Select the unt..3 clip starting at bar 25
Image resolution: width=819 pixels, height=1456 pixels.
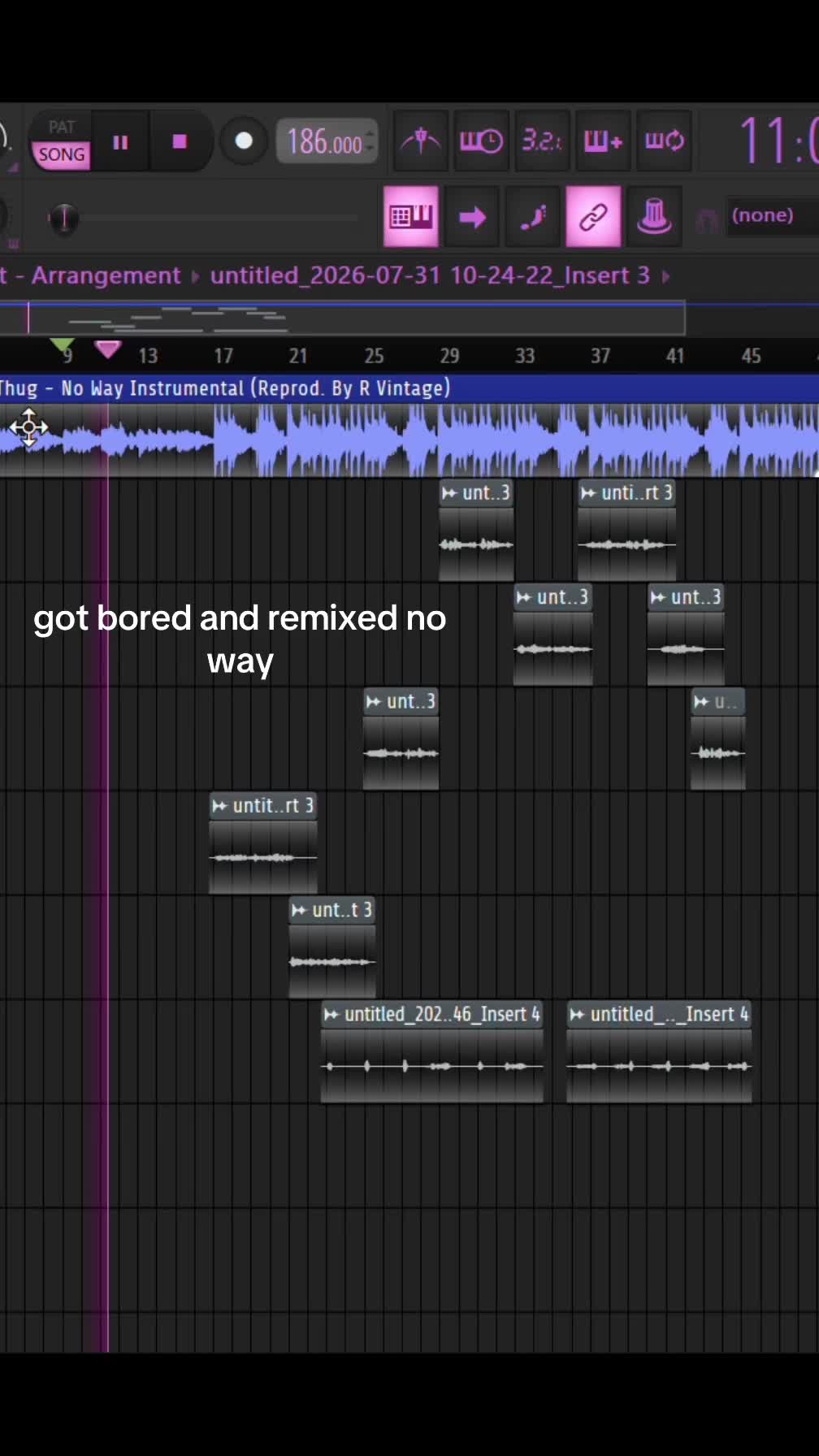coord(401,739)
